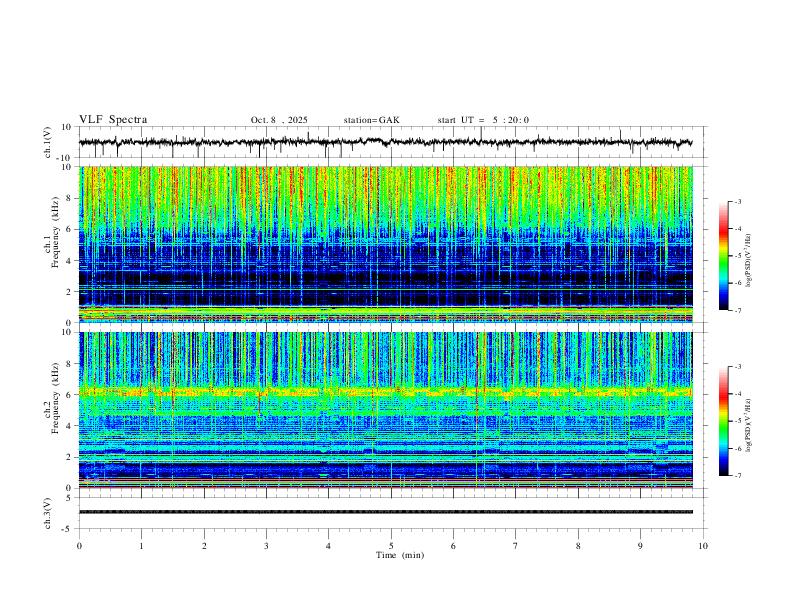Click the ch.3 flat signal trace
The height and width of the screenshot is (612, 792).
coord(385,512)
